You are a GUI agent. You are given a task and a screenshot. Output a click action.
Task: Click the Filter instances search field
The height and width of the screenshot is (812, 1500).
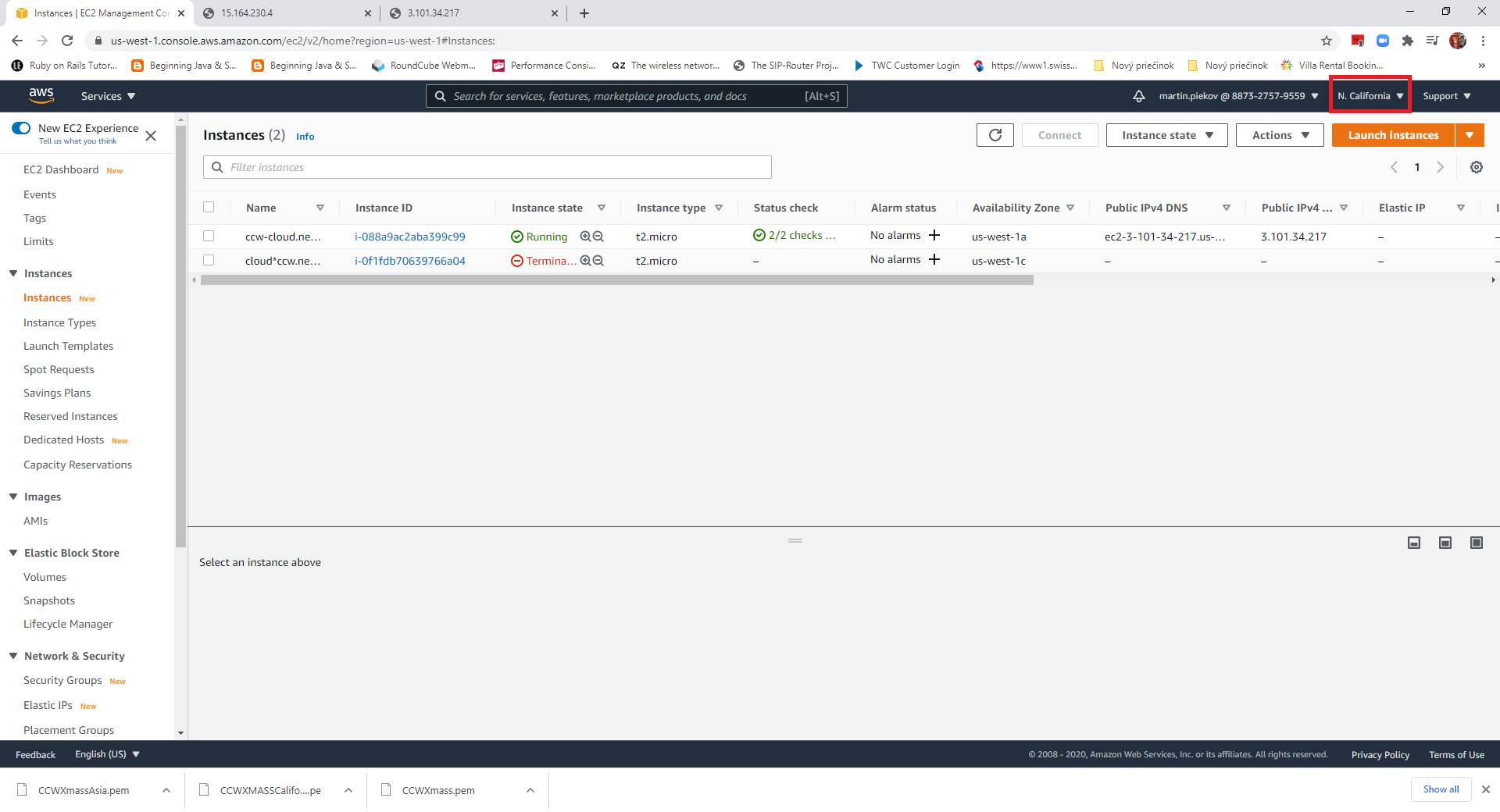[x=487, y=167]
